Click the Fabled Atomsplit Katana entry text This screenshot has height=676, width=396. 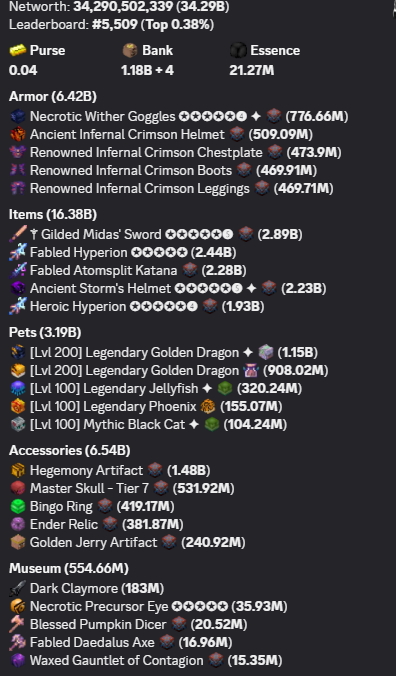tap(103, 270)
